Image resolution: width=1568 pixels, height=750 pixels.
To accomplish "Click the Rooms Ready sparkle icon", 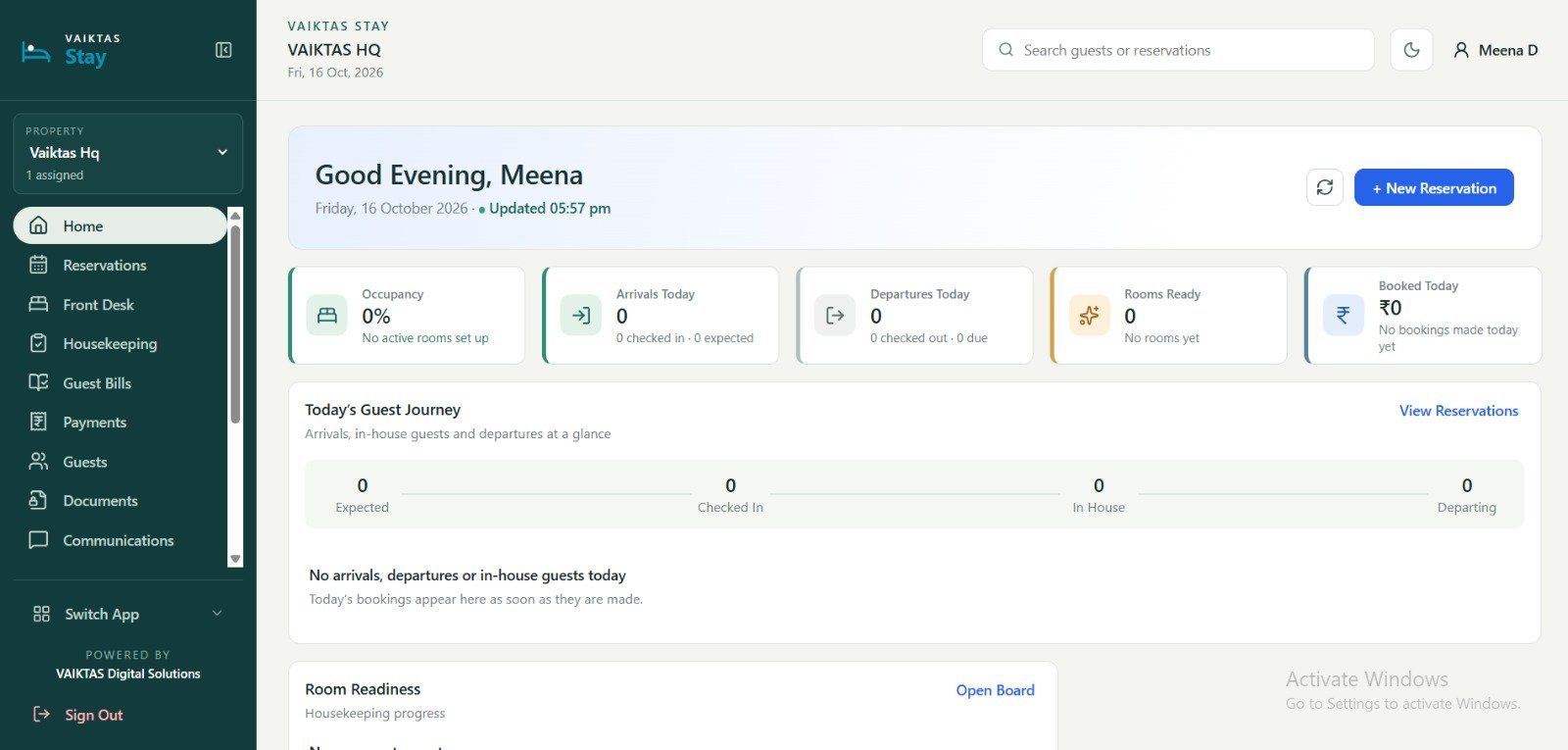I will click(1089, 316).
